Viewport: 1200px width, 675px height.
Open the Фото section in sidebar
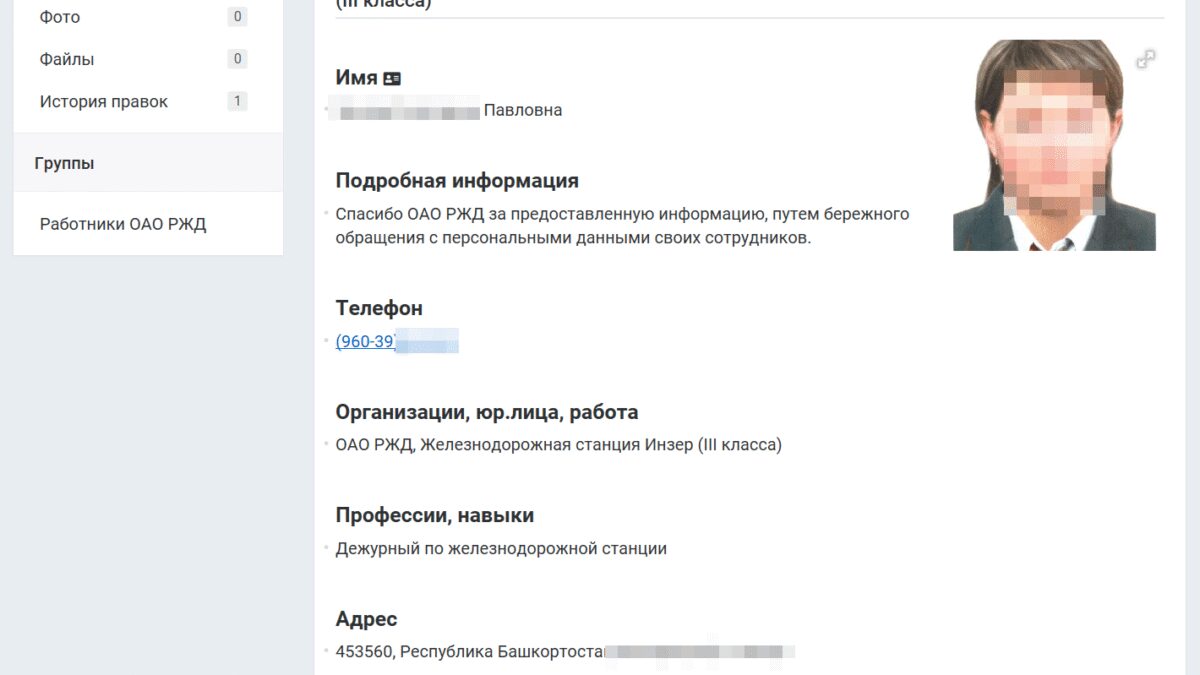(x=60, y=17)
